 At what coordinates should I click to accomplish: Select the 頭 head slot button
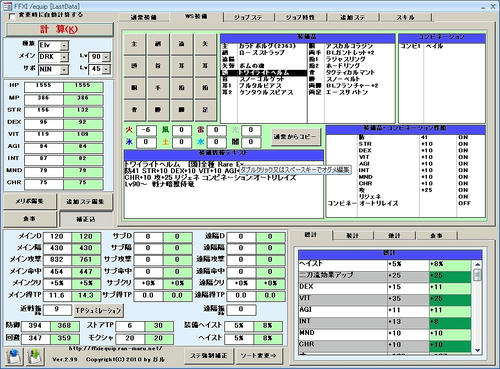pyautogui.click(x=134, y=66)
